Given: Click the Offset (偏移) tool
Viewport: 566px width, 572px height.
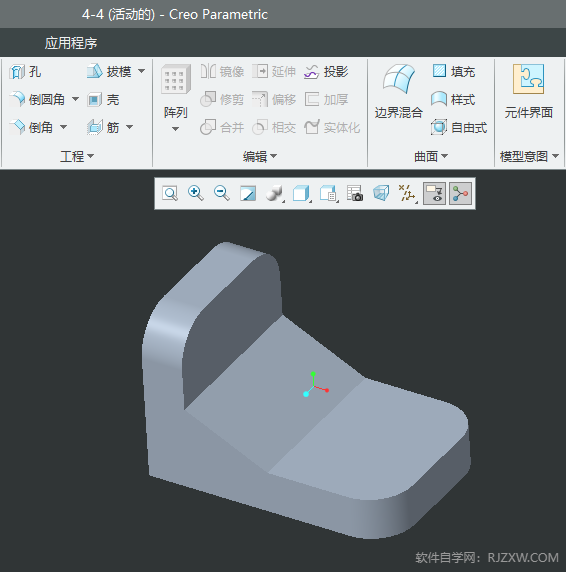Looking at the screenshot, I should click(274, 99).
